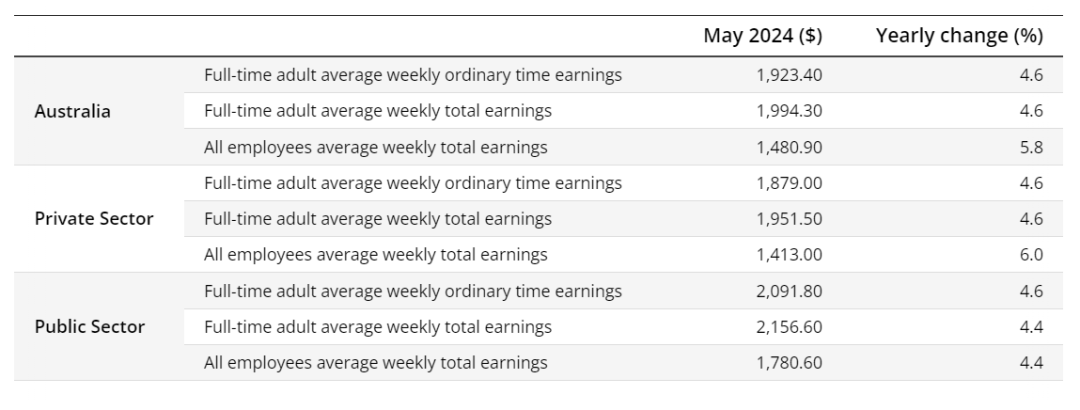Select Australia's All employees average weekly total earnings label
Screen dimensions: 1080x410
(375, 147)
